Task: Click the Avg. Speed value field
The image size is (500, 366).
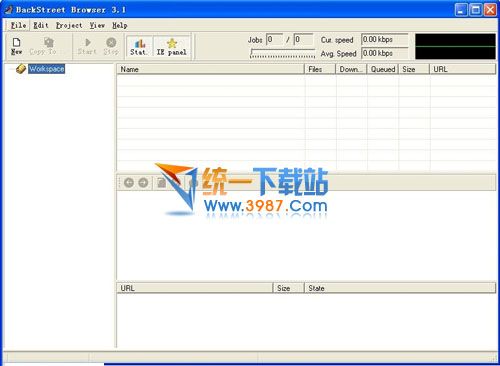Action: point(385,53)
